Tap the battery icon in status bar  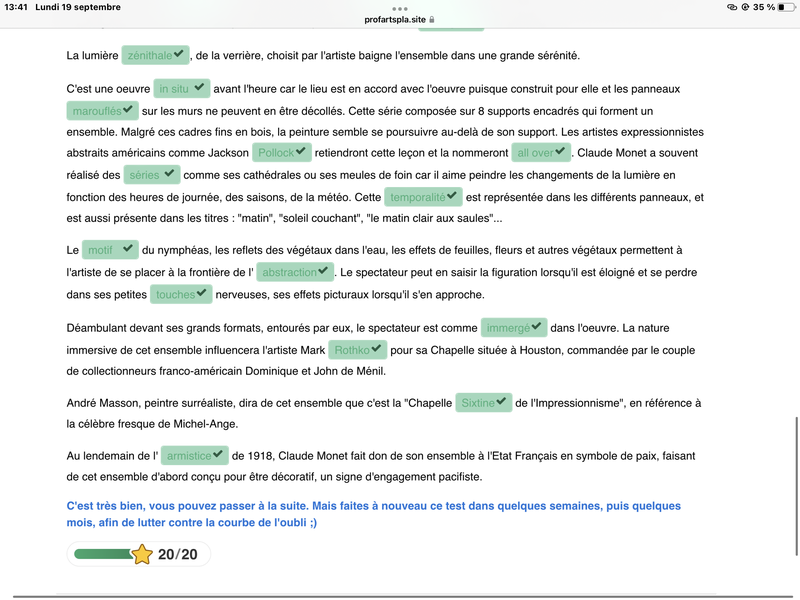click(x=786, y=7)
